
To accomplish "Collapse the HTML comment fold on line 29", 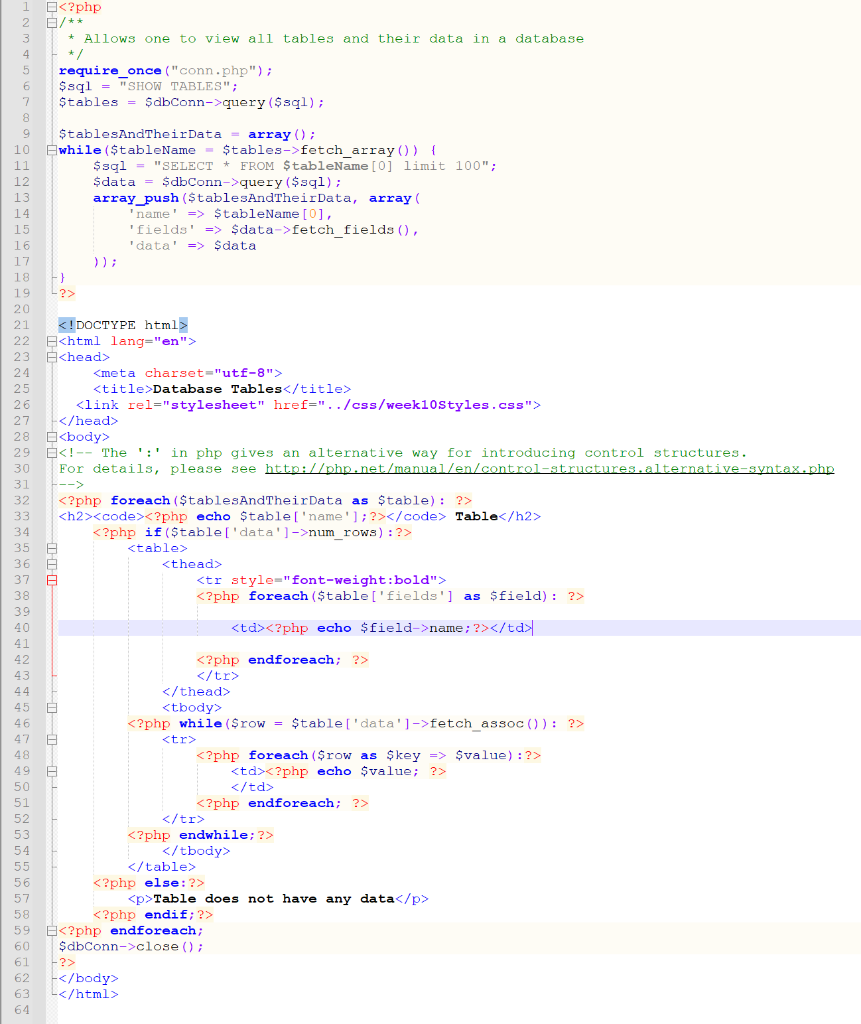I will click(52, 452).
